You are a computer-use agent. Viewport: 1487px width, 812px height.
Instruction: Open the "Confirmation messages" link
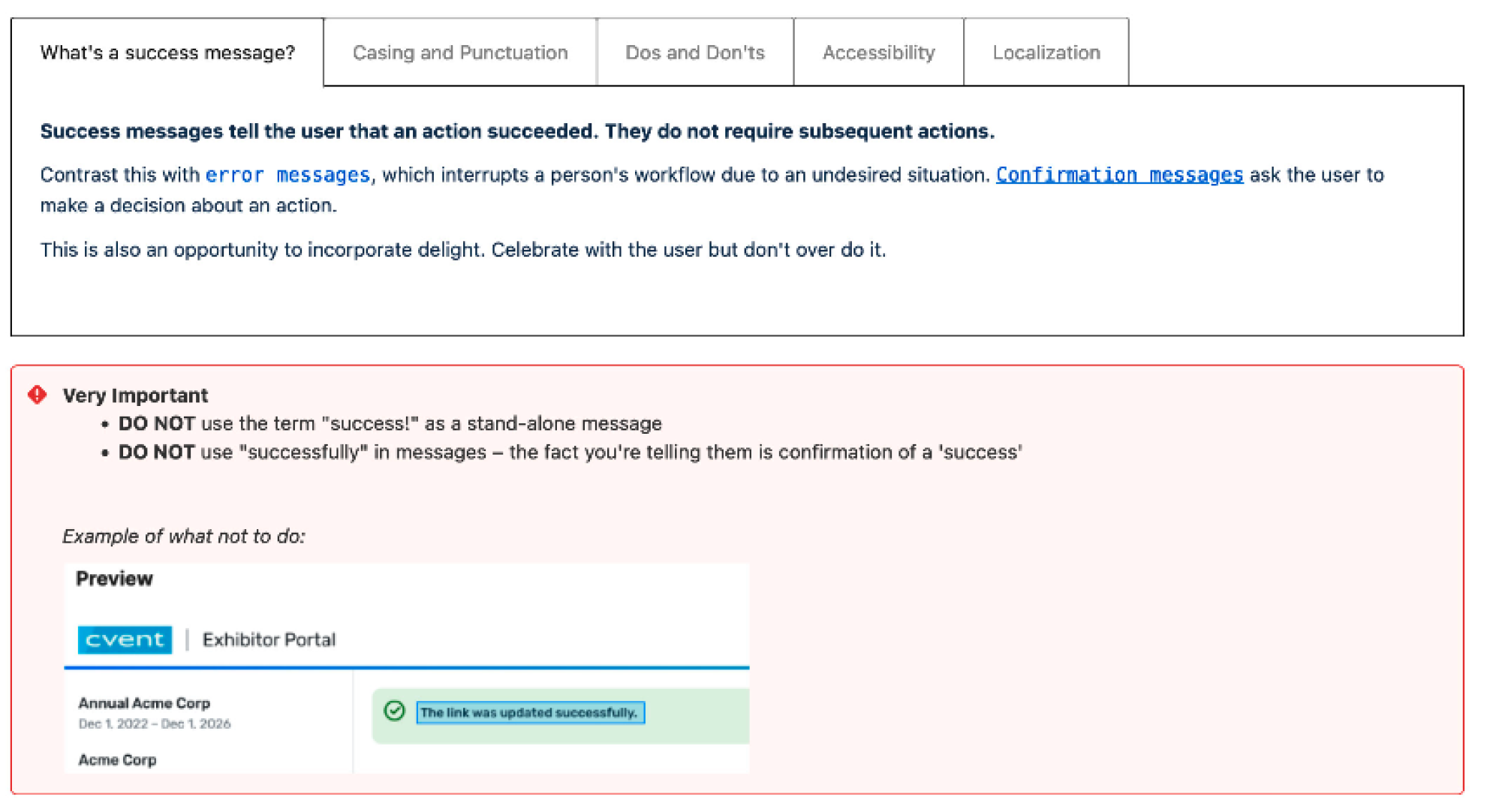(1118, 175)
